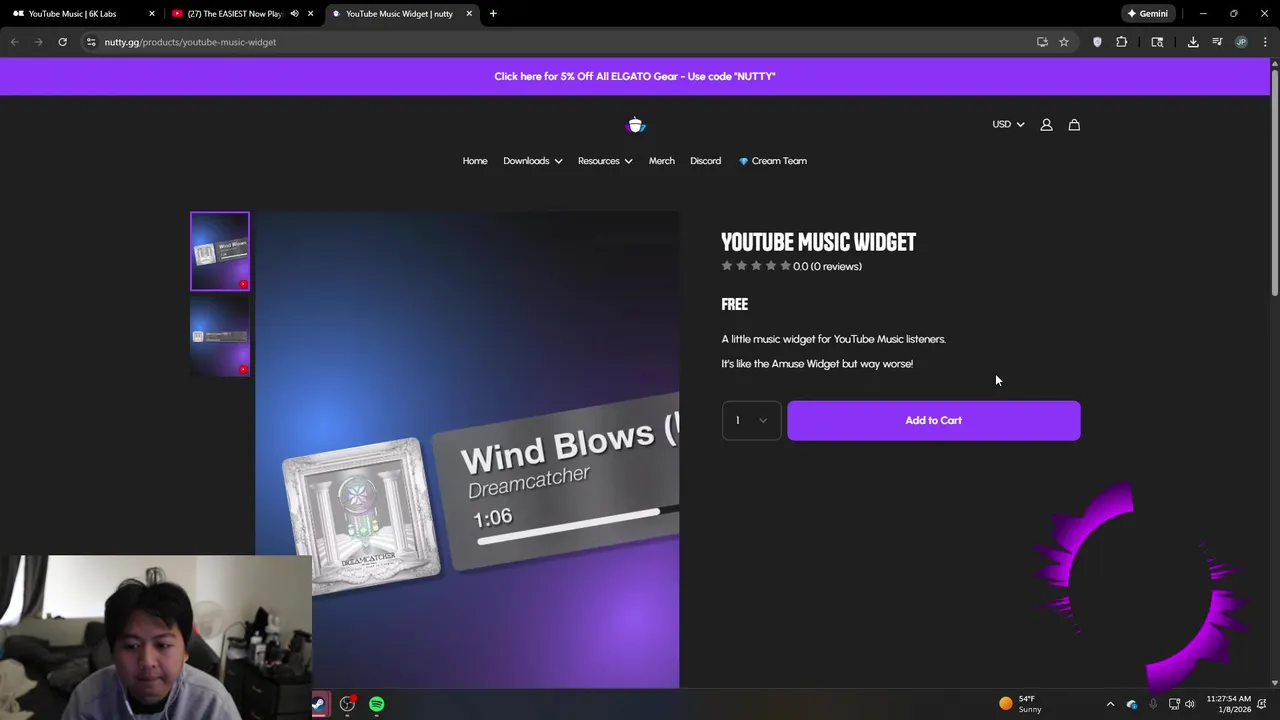Click Add to Cart
This screenshot has height=720, width=1280.
(933, 421)
